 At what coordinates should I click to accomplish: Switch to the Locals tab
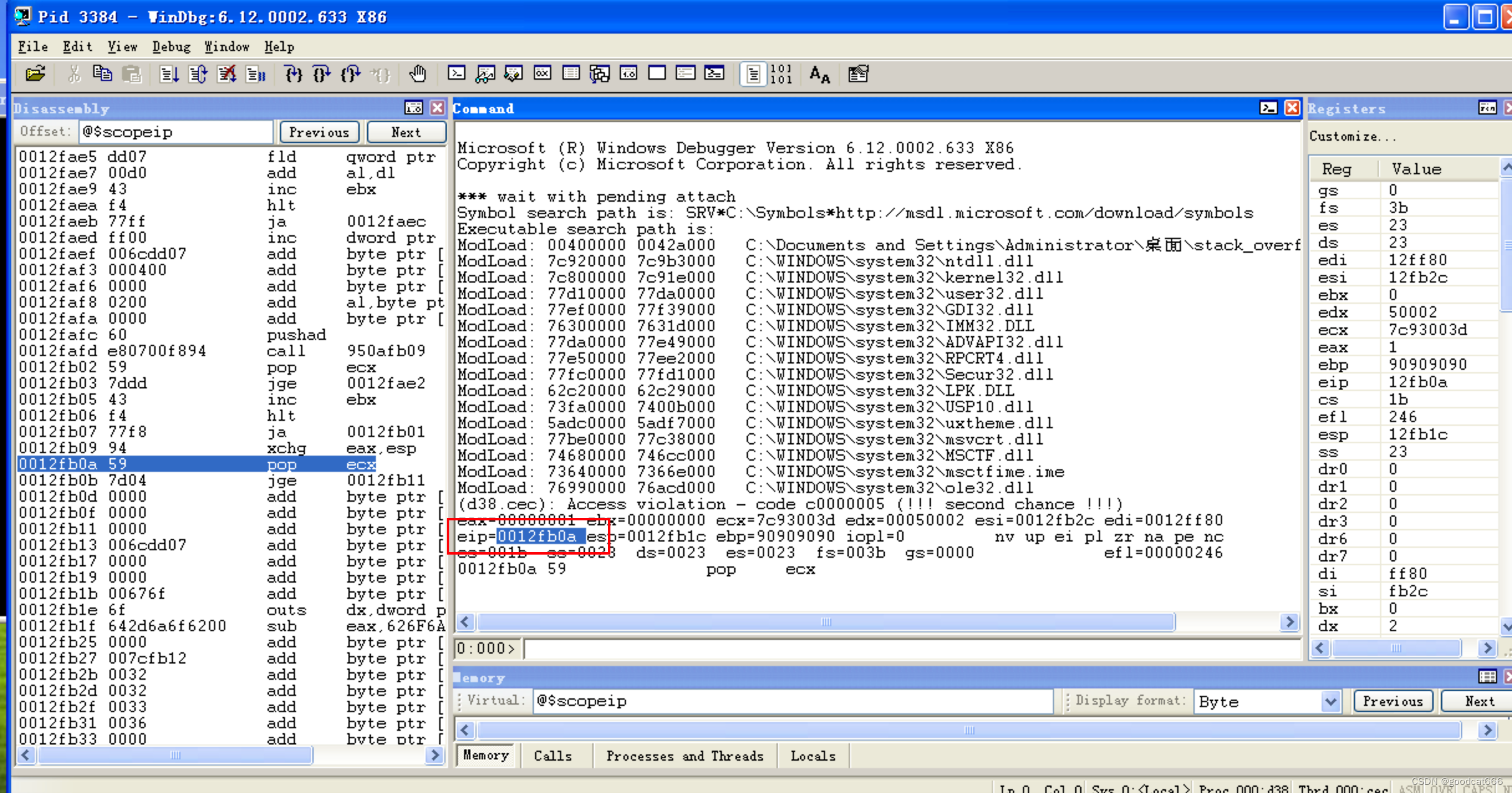[813, 756]
